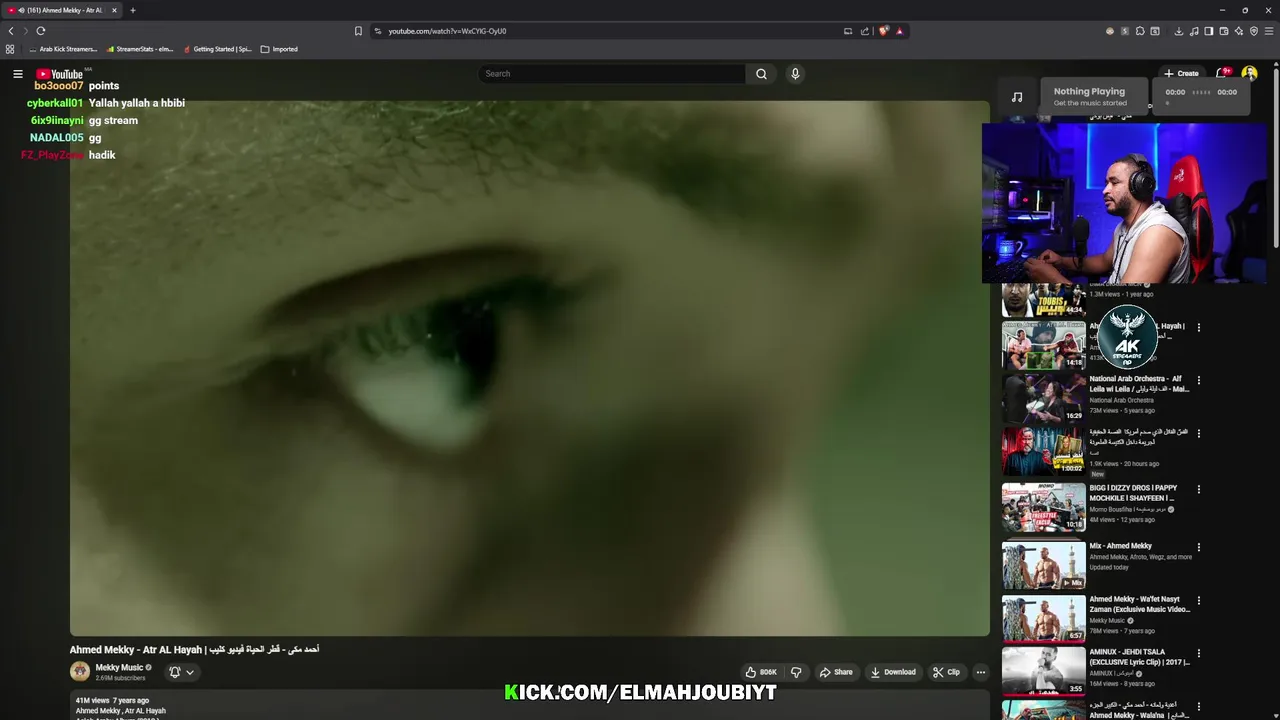
Task: Reload the page with the refresh icon
Action: pos(41,31)
